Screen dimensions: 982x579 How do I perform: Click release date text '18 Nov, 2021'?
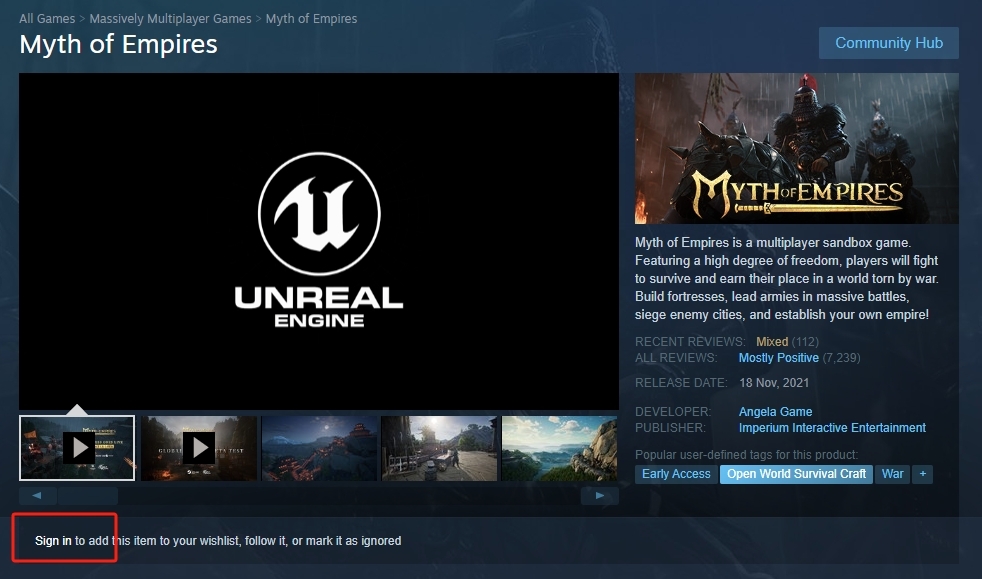tap(774, 383)
